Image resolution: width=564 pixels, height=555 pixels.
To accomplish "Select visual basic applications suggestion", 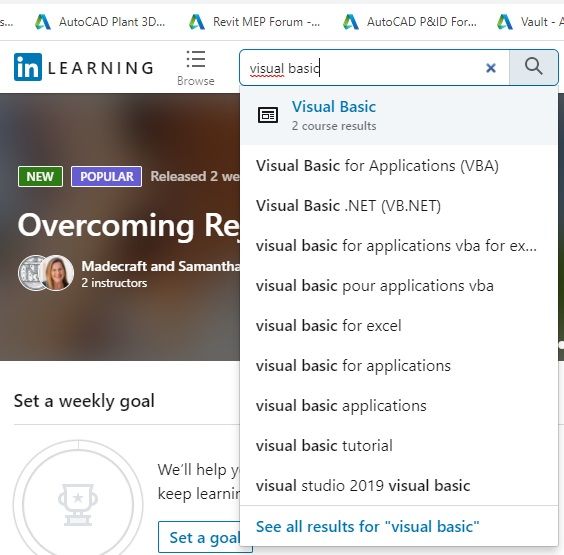I will tap(399, 406).
